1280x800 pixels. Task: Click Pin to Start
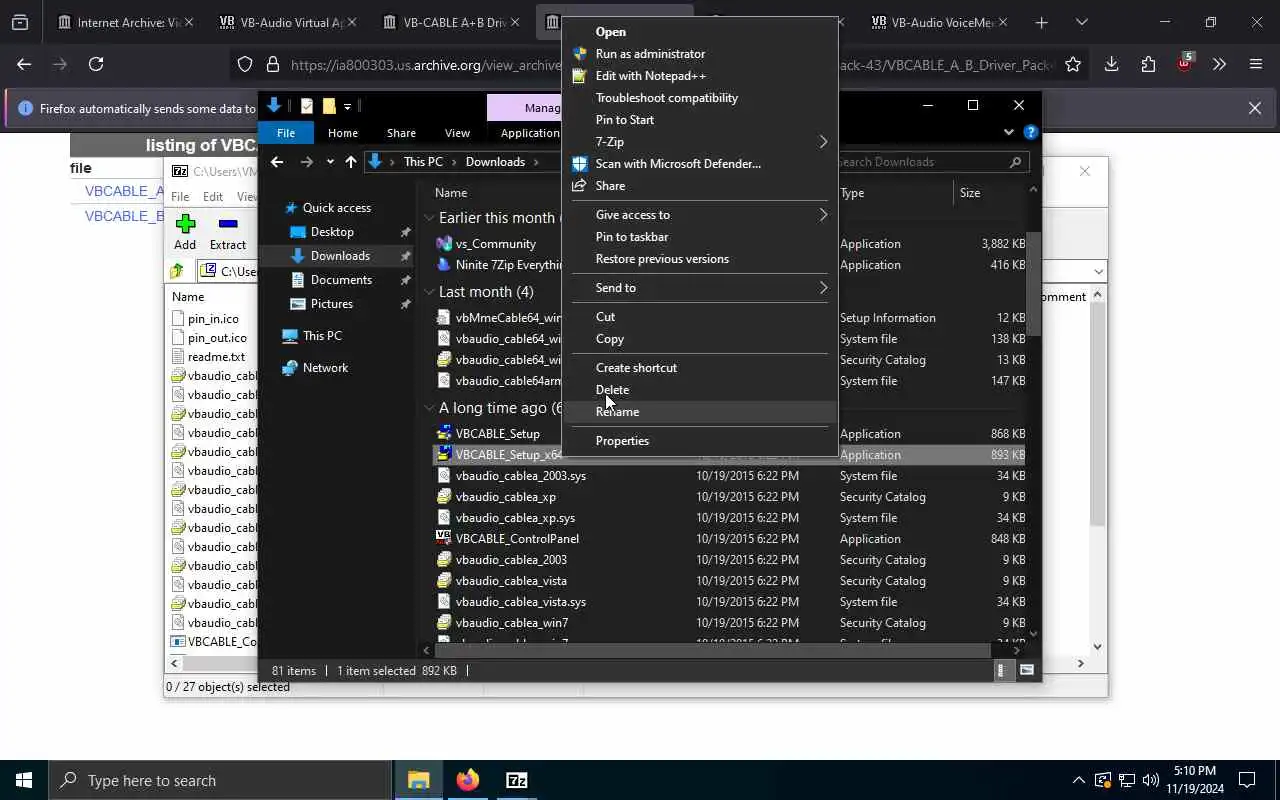pos(624,120)
